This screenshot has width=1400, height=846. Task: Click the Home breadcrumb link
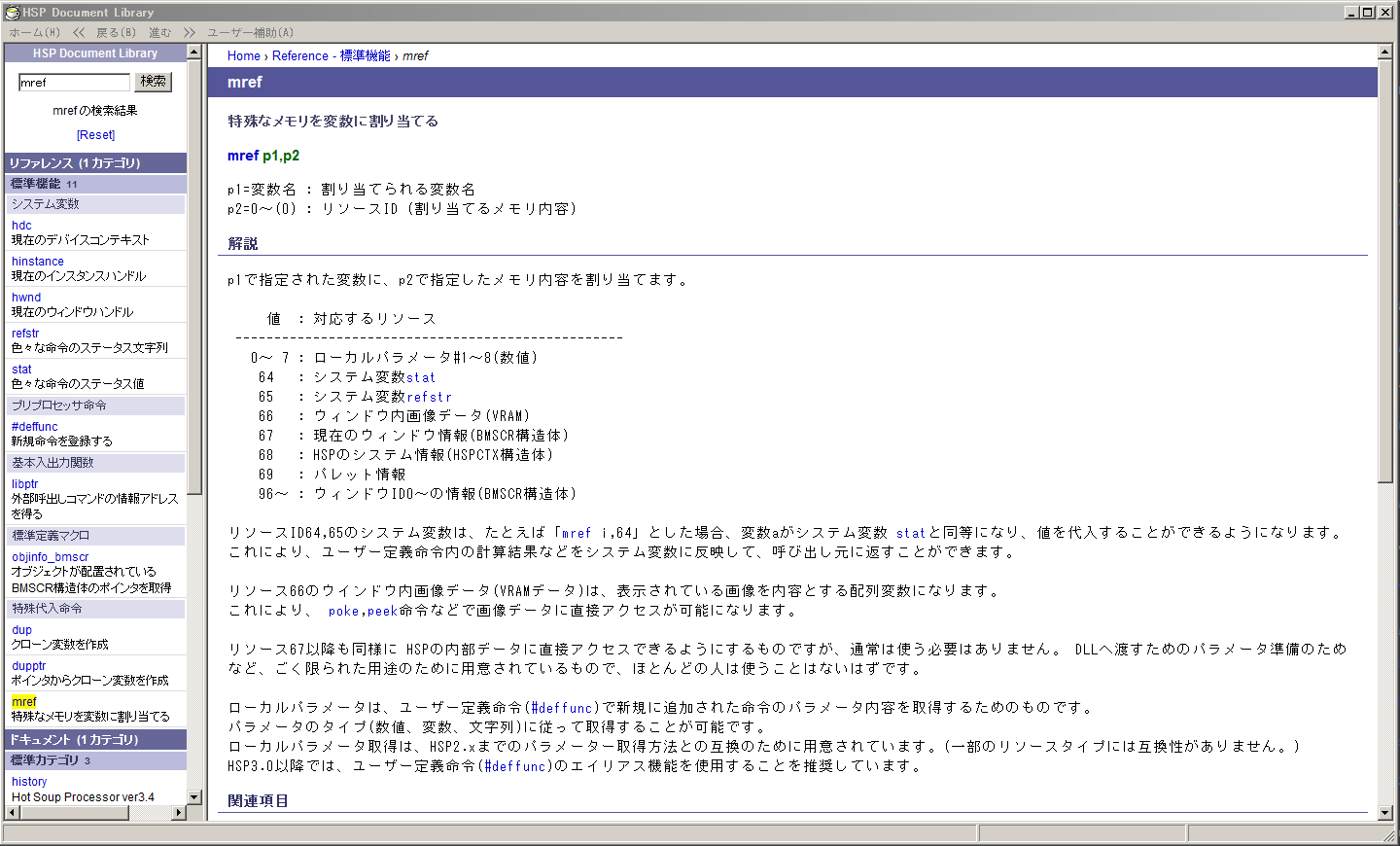coord(244,56)
